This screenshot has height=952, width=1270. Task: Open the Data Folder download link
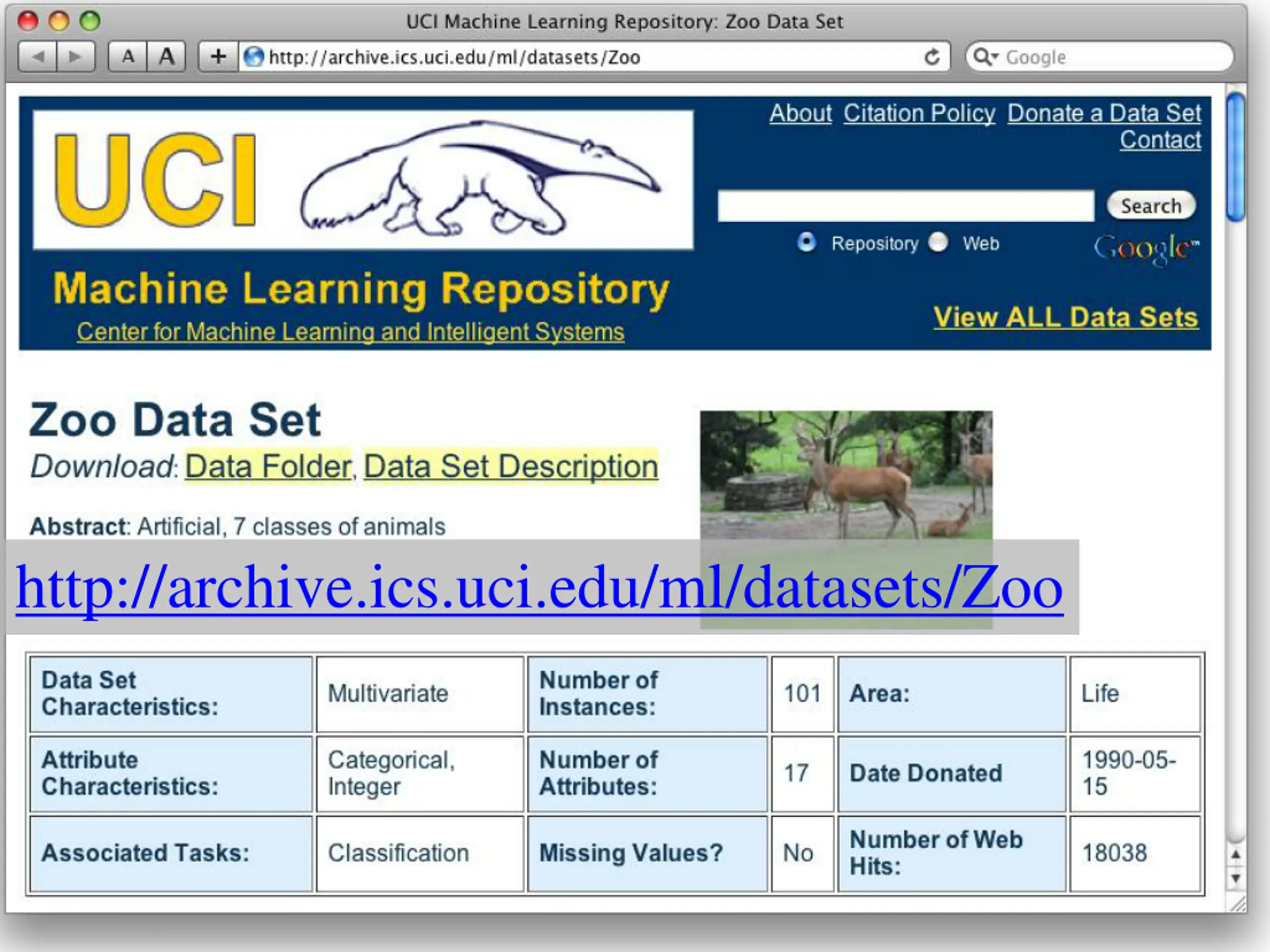268,466
